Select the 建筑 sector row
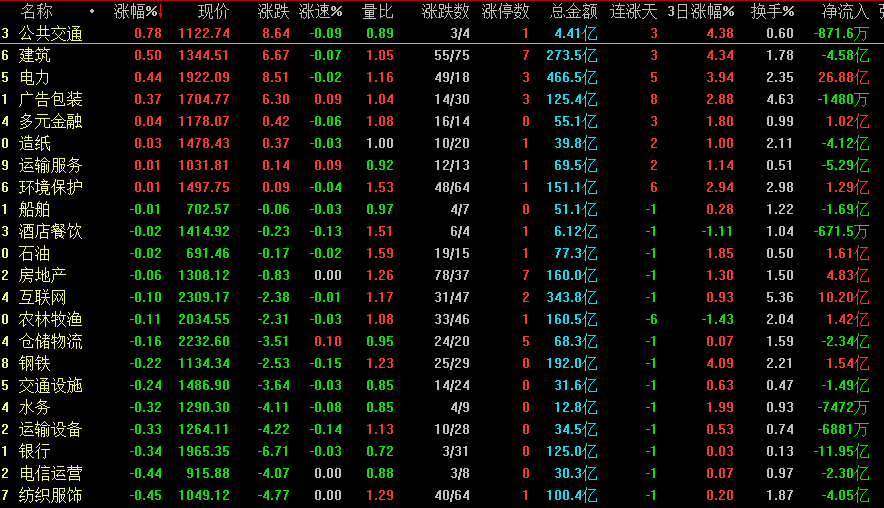Image resolution: width=884 pixels, height=508 pixels. [x=442, y=55]
